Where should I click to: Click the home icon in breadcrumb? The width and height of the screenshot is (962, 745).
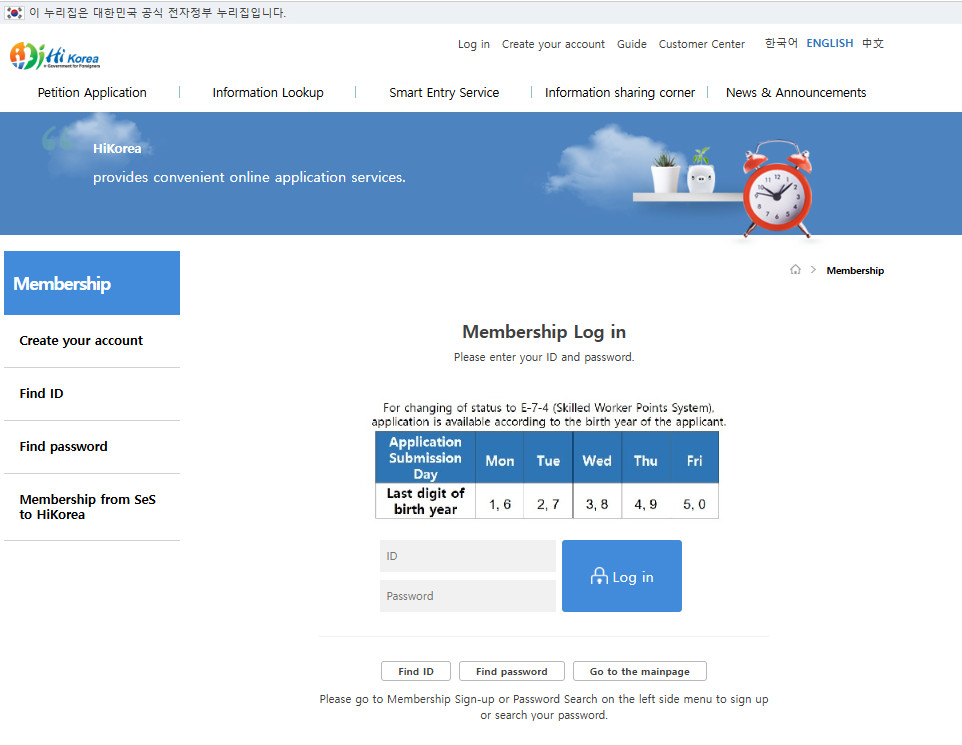tap(795, 270)
